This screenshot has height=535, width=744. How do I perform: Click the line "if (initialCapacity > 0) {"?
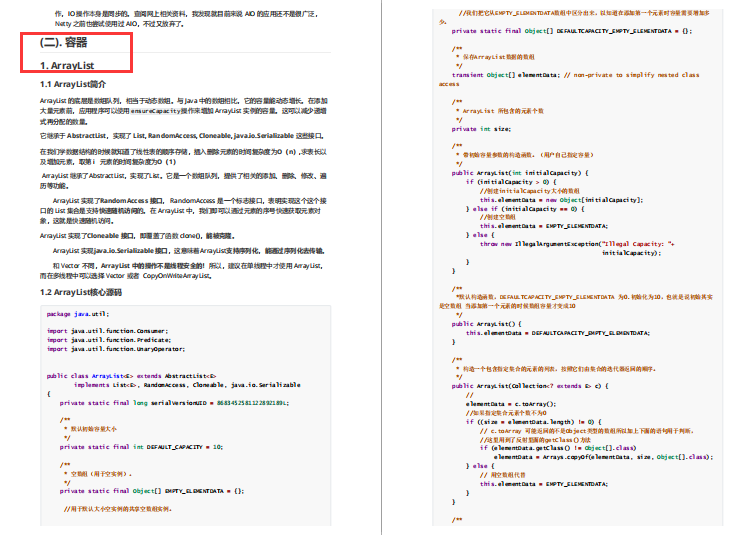pos(511,182)
